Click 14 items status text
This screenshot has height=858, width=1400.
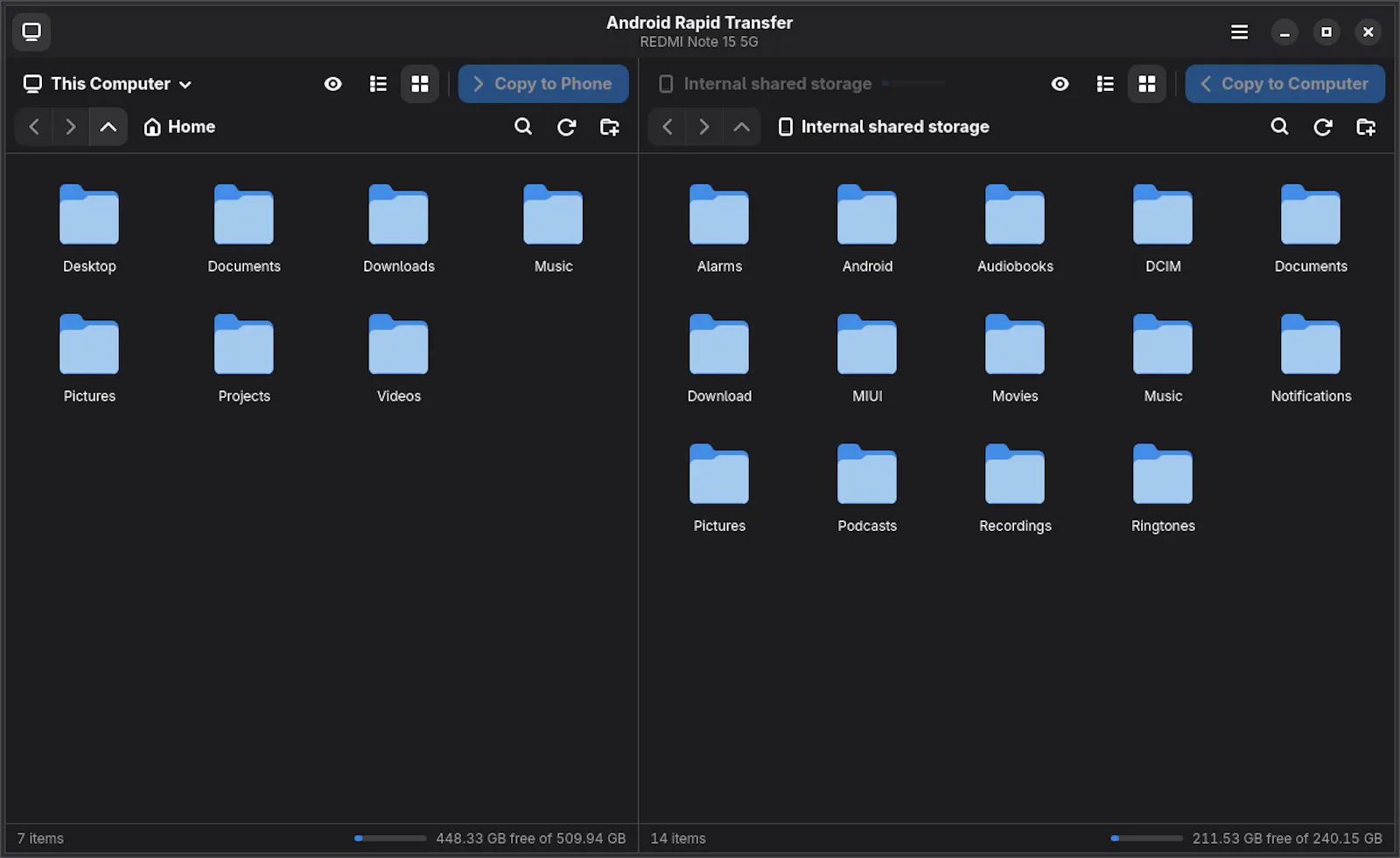[x=678, y=839]
